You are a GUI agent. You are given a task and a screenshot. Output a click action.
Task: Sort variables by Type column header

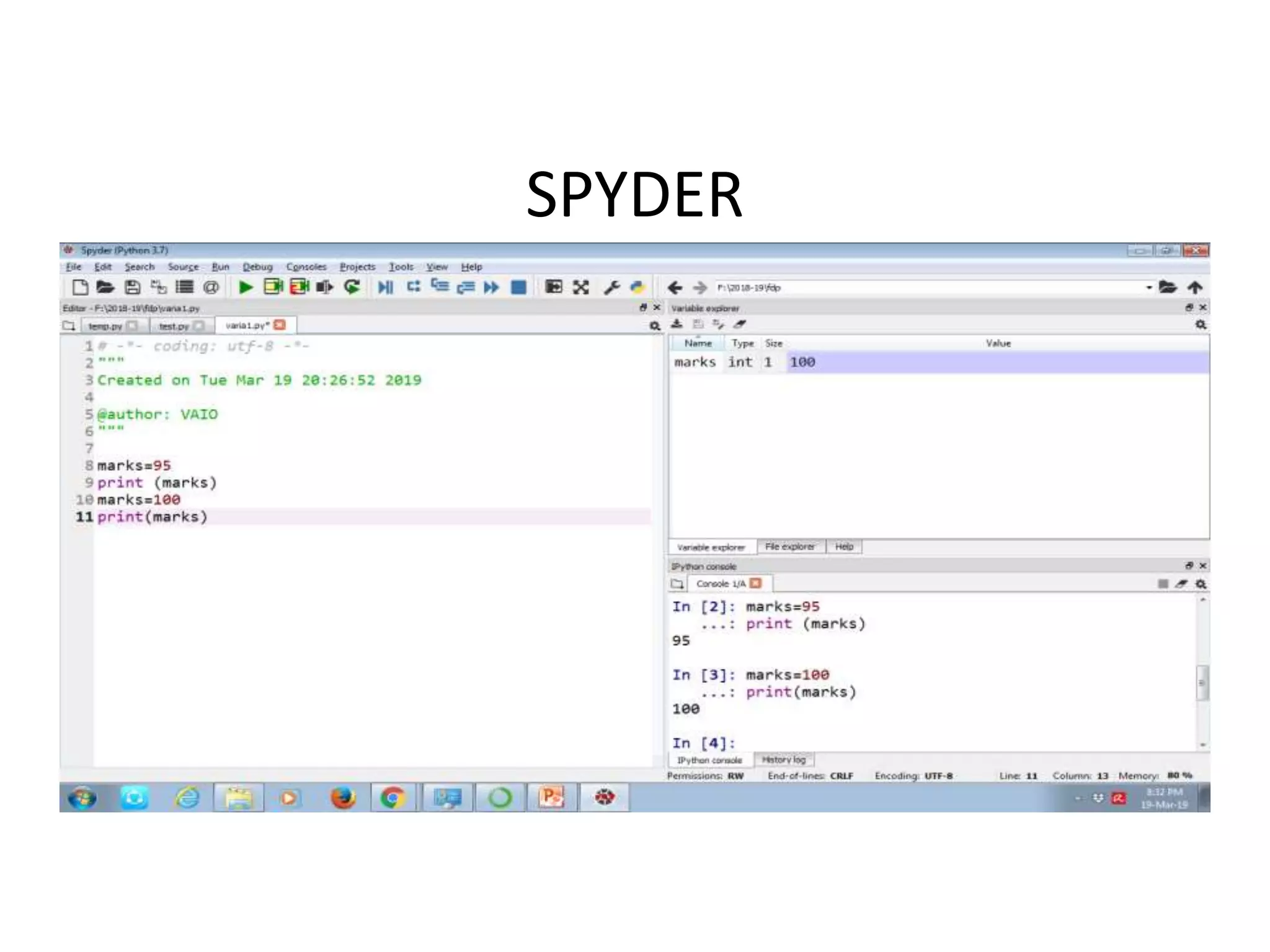point(742,343)
